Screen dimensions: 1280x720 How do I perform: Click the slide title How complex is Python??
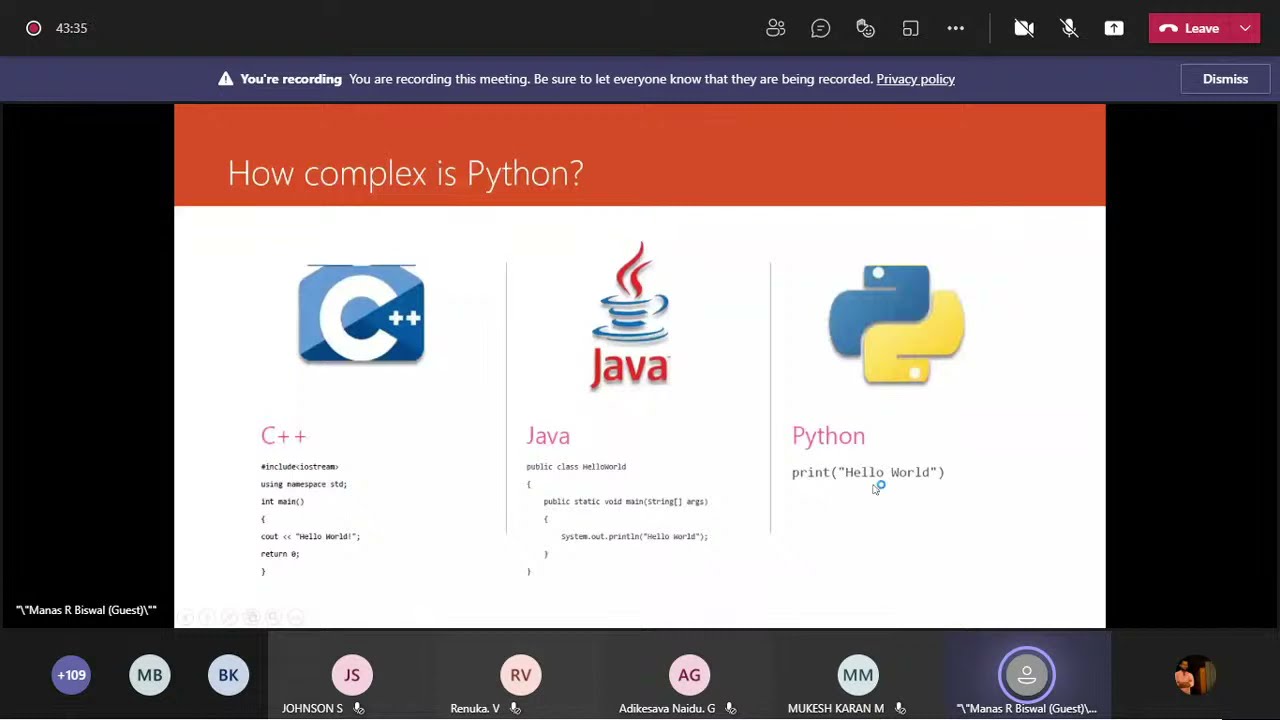point(405,173)
